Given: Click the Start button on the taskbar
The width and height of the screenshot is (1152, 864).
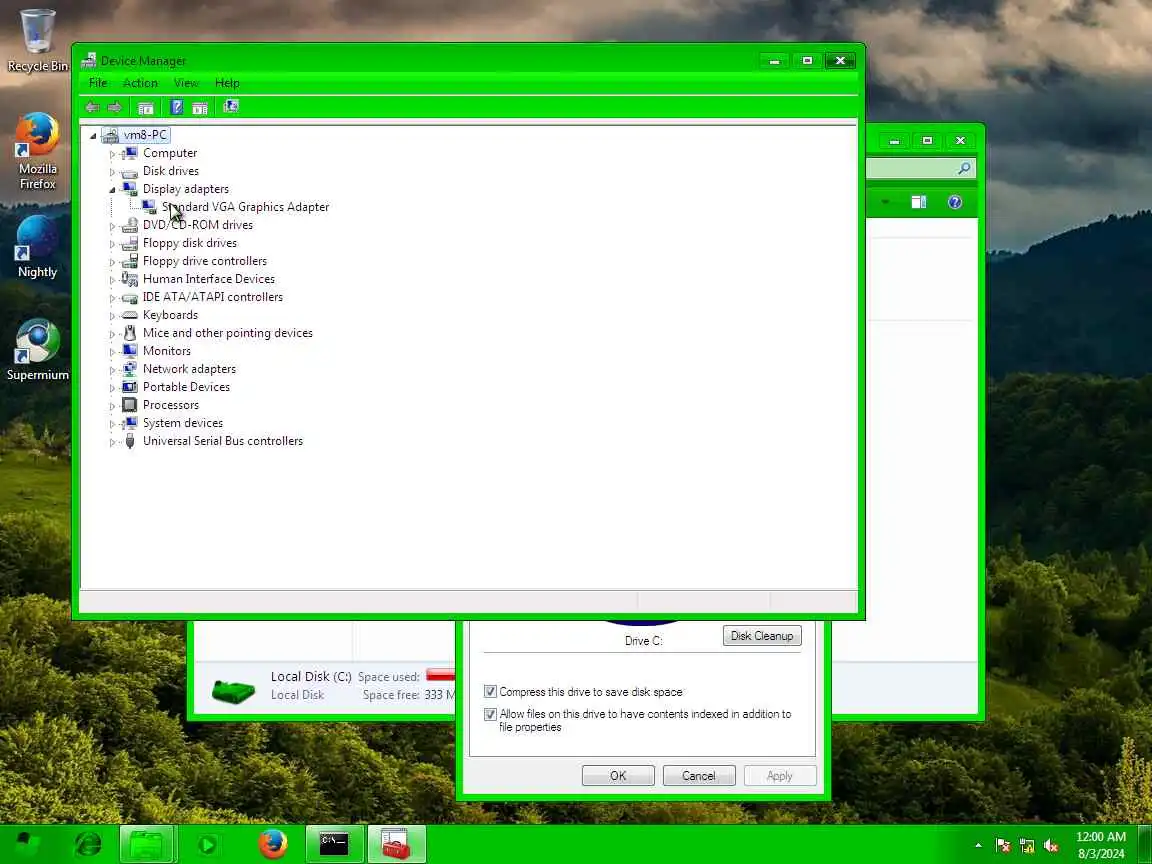Looking at the screenshot, I should tap(28, 844).
